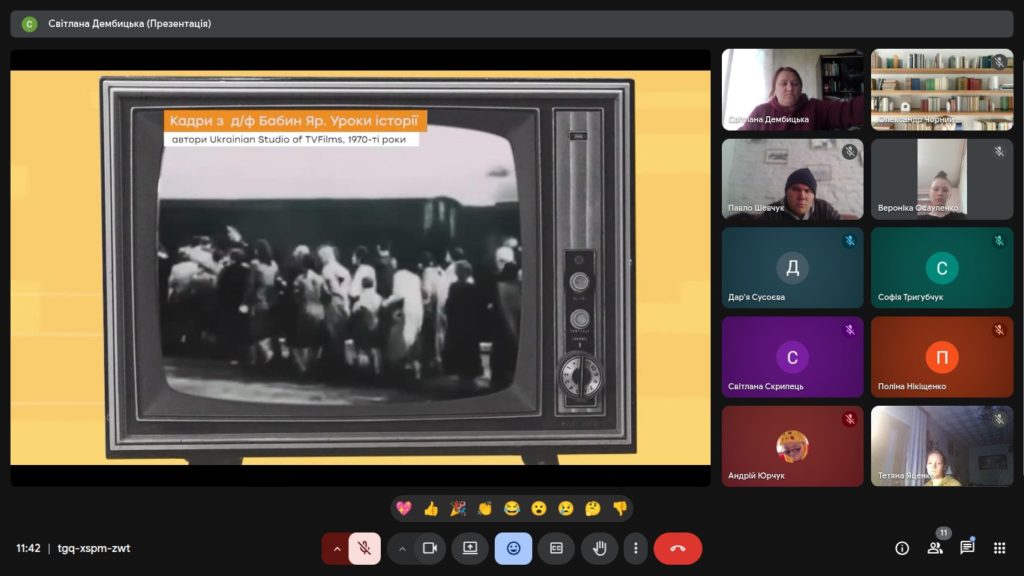Turn on closed captions
This screenshot has height=576, width=1024.
[x=556, y=548]
